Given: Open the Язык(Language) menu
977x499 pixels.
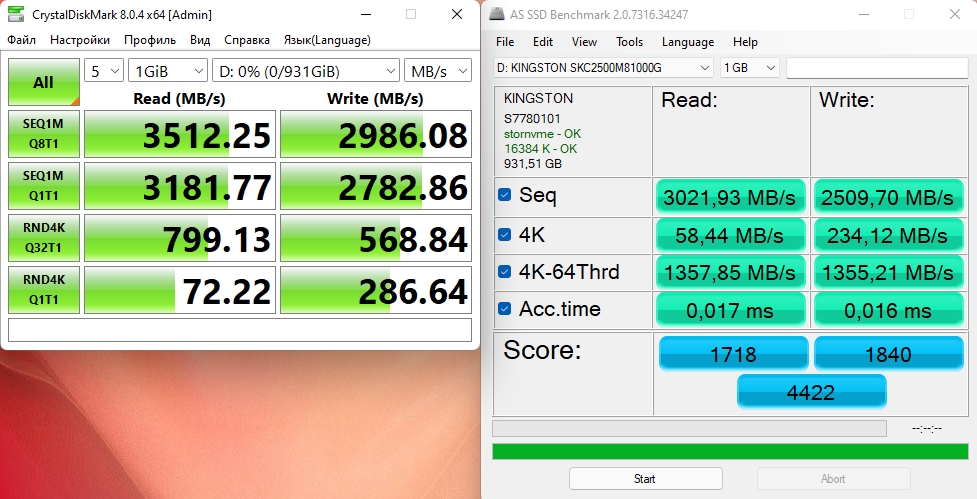Looking at the screenshot, I should [327, 40].
